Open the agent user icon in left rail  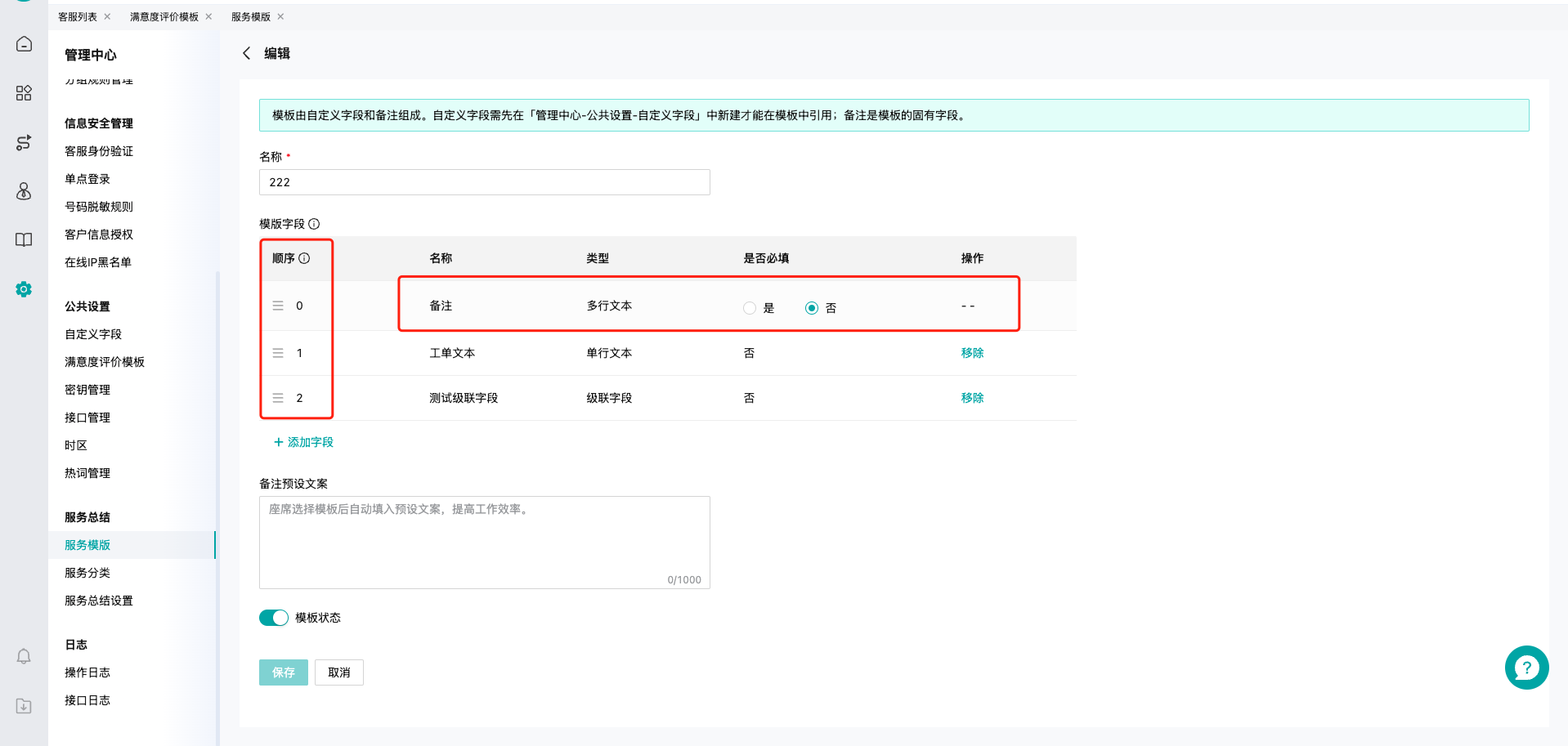point(24,191)
